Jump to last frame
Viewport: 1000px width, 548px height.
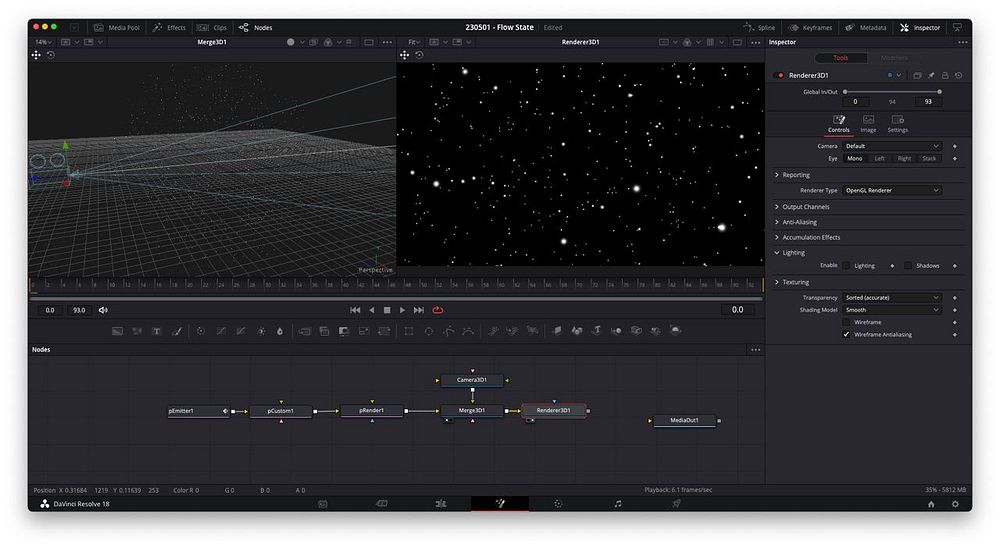click(419, 310)
